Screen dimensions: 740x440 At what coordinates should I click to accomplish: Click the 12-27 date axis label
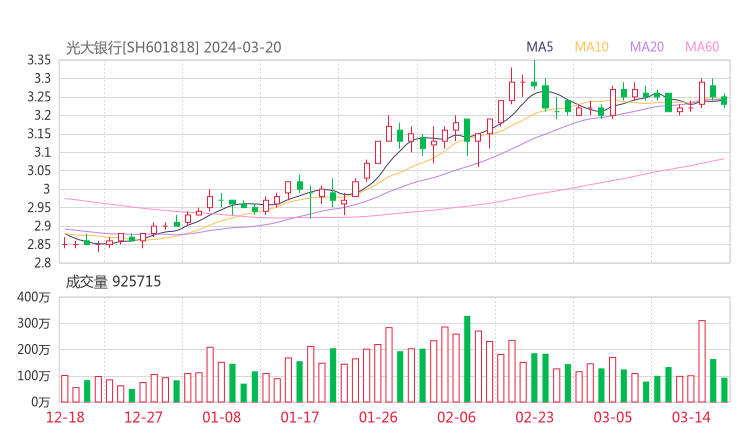click(143, 417)
